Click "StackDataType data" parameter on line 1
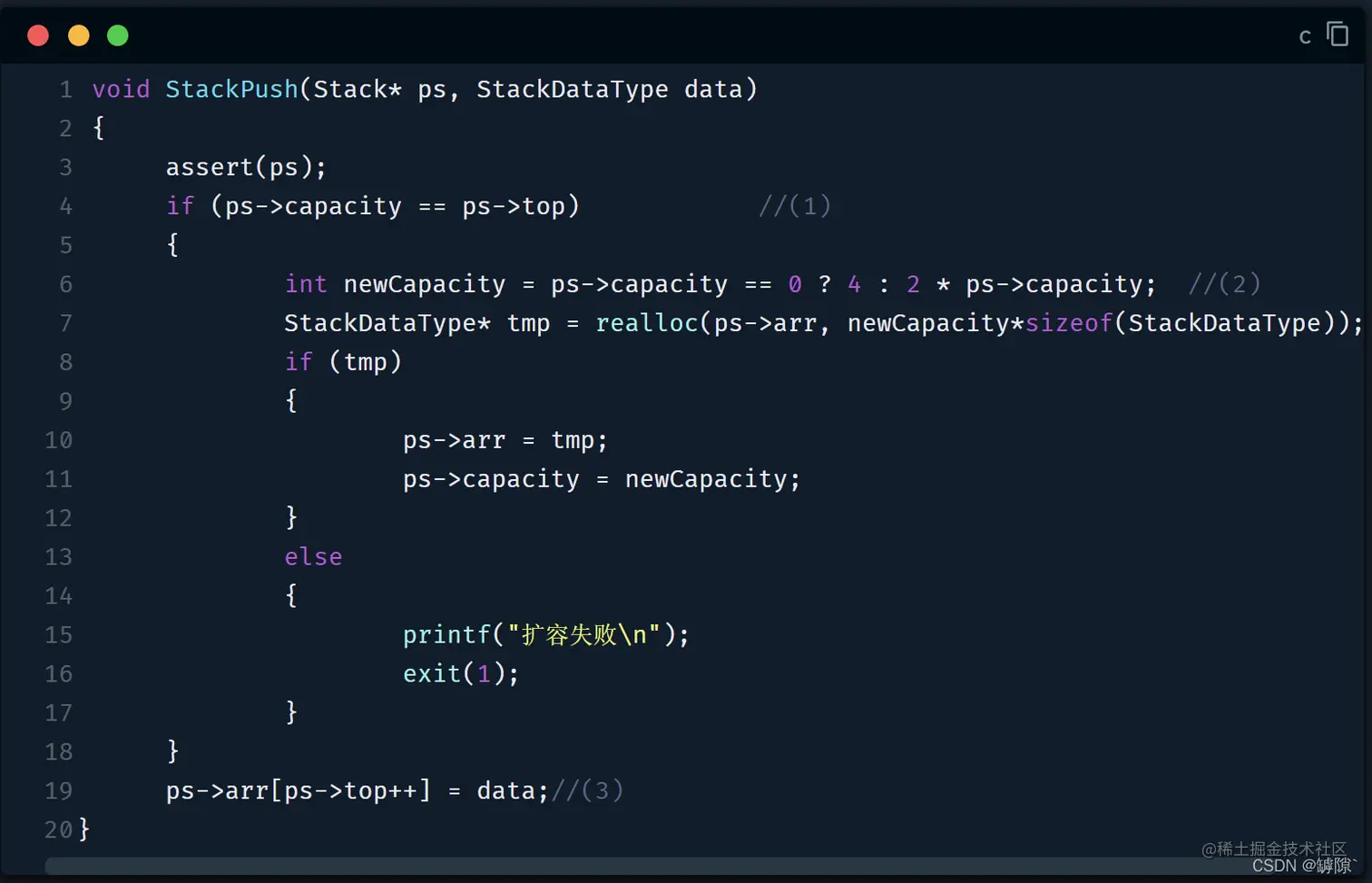 coord(610,89)
